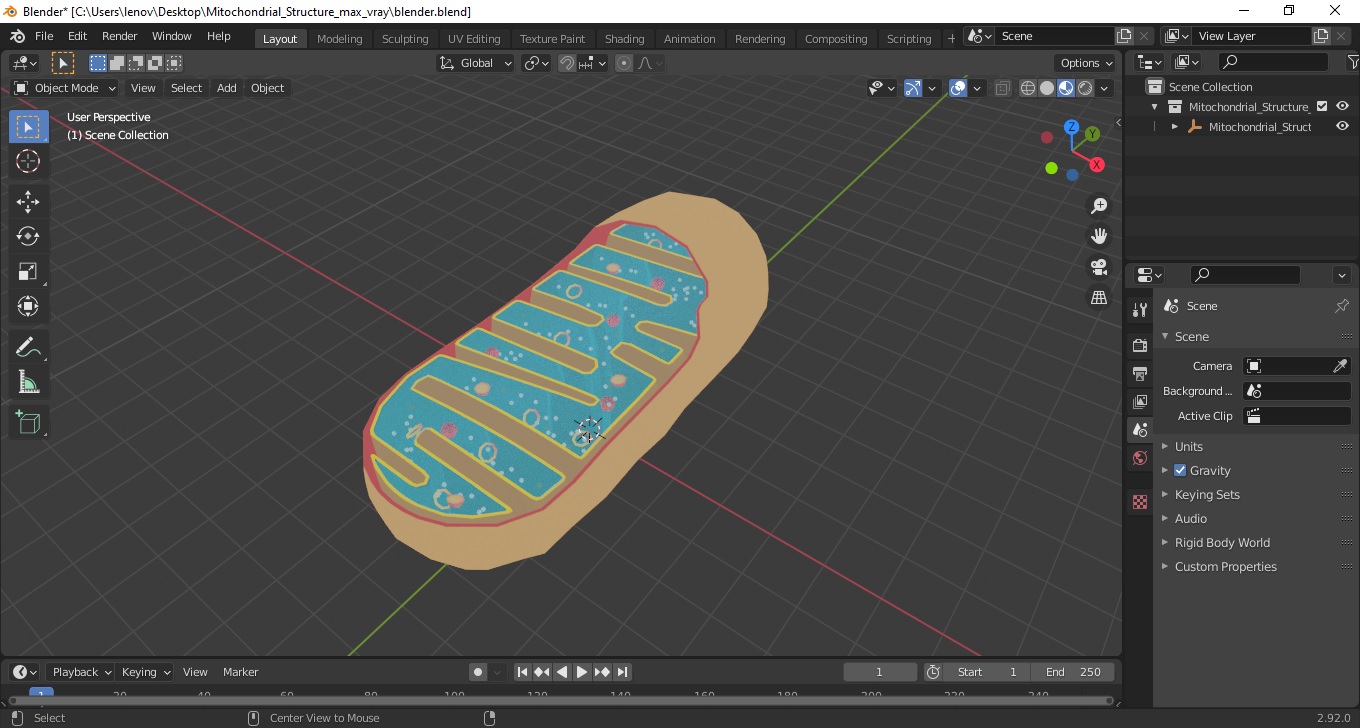The width and height of the screenshot is (1360, 728).
Task: Click the red X axis gizmo
Action: pyautogui.click(x=1097, y=164)
